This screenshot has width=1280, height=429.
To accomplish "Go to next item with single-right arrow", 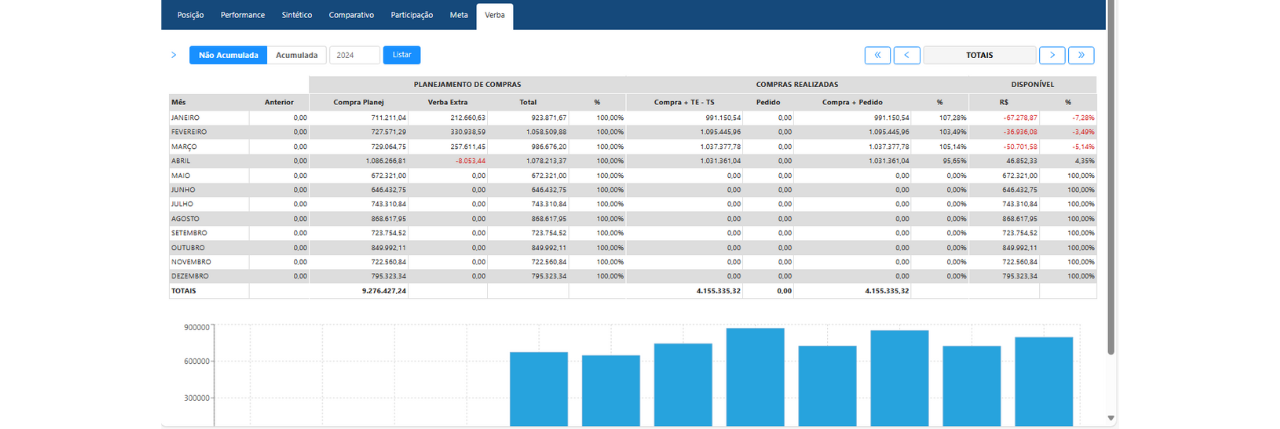I will pos(1052,55).
